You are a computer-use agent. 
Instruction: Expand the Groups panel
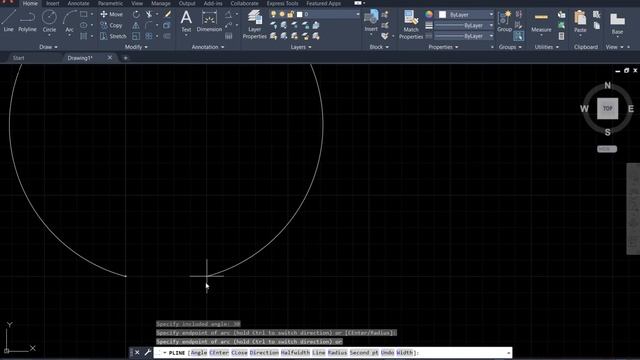510,47
